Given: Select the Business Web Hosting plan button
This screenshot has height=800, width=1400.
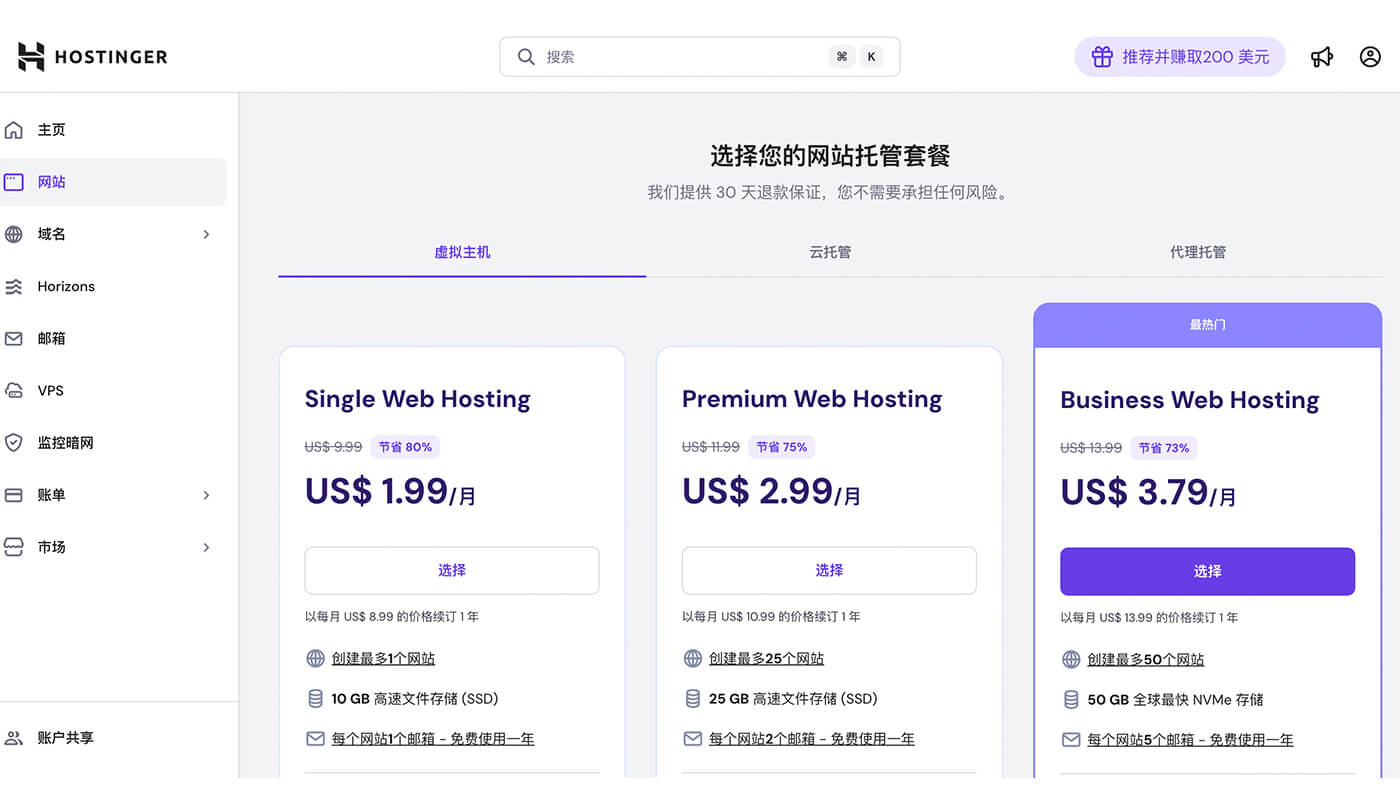Looking at the screenshot, I should (x=1207, y=571).
